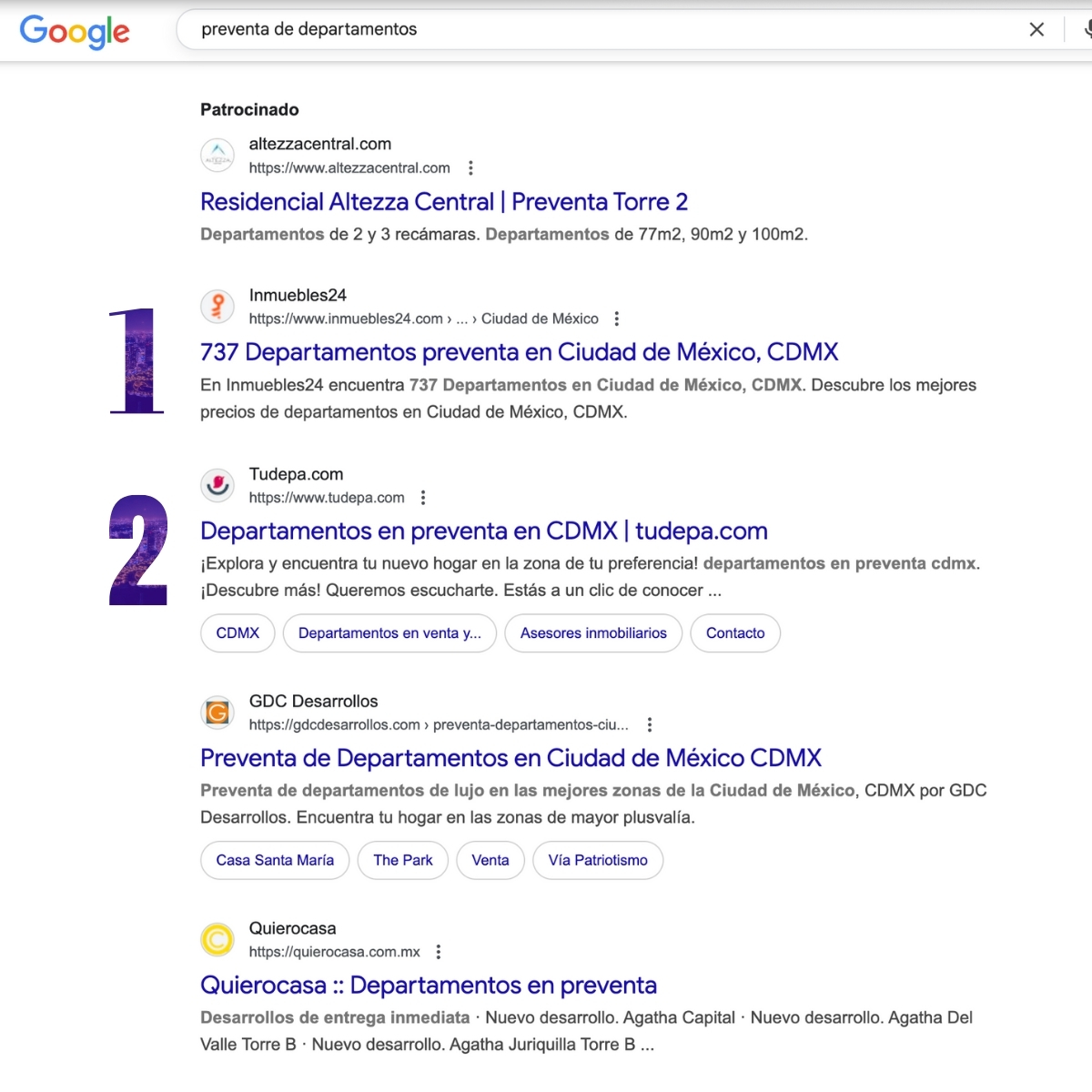Click the gdcdesarrollos.com breadcrumb URL

pos(439,725)
